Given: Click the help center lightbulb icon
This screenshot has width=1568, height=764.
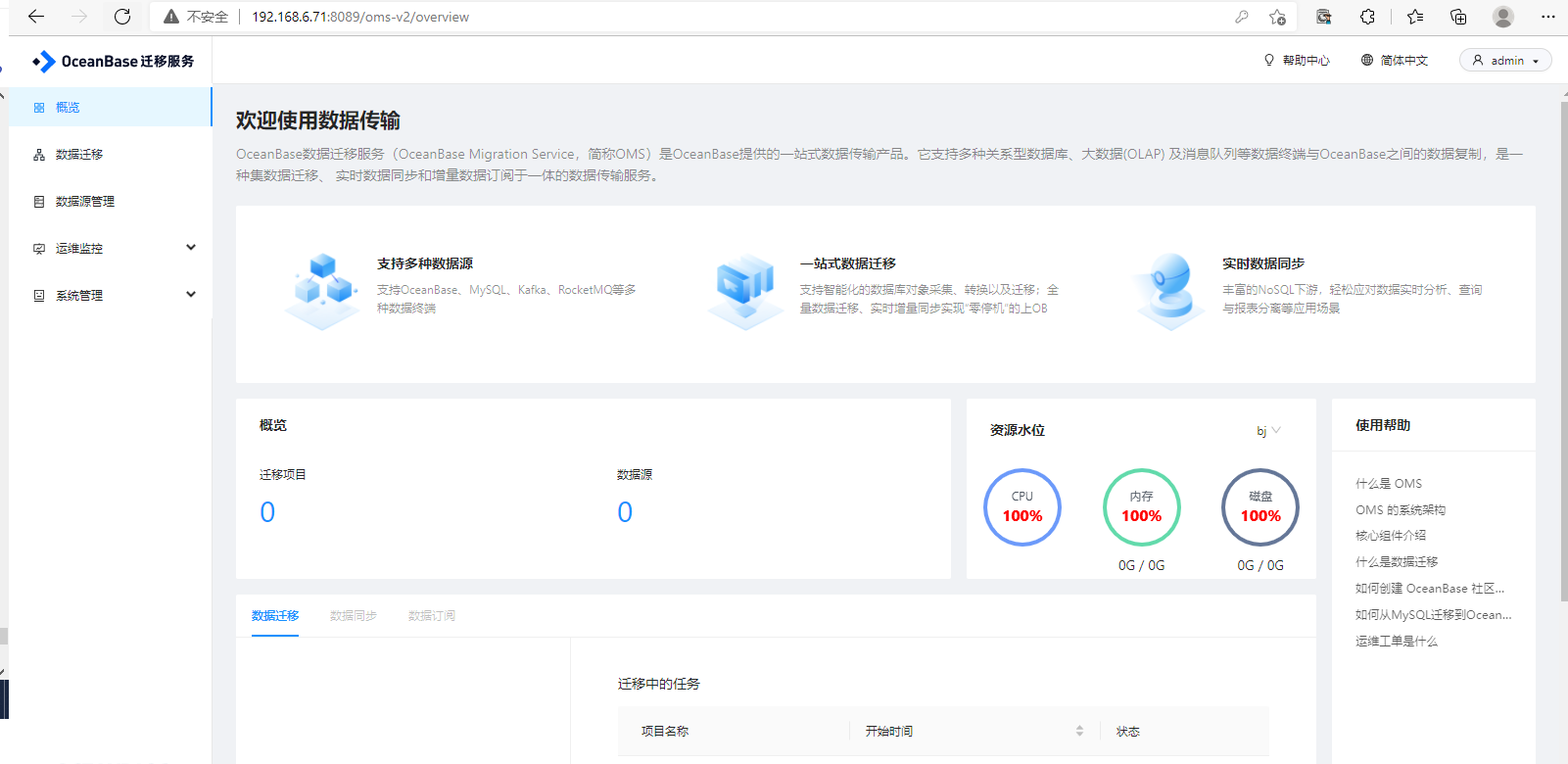Looking at the screenshot, I should click(x=1269, y=60).
